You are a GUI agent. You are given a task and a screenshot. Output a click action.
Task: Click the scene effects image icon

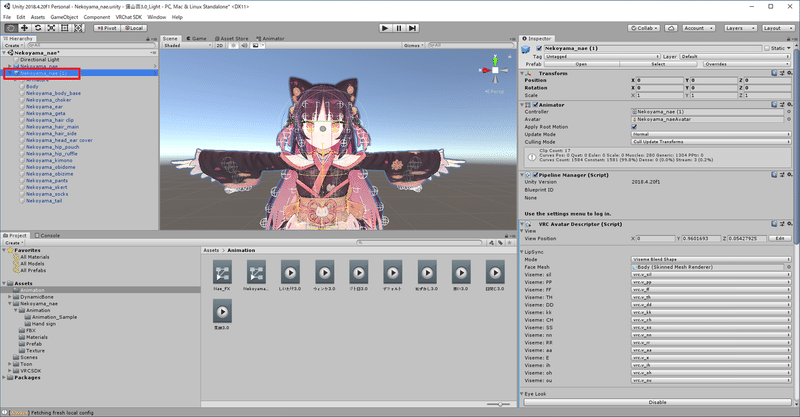256,45
